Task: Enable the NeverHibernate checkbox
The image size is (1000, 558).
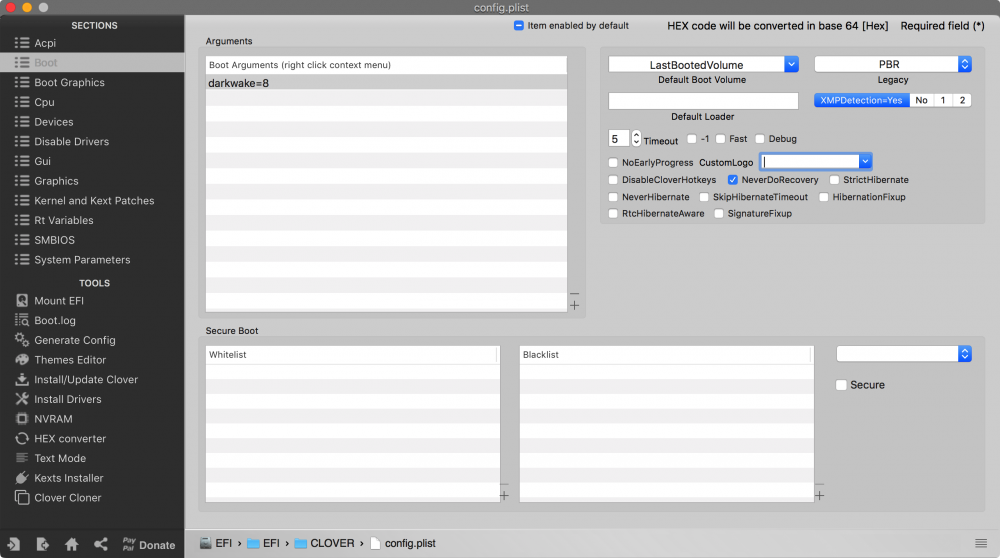Action: click(x=613, y=197)
